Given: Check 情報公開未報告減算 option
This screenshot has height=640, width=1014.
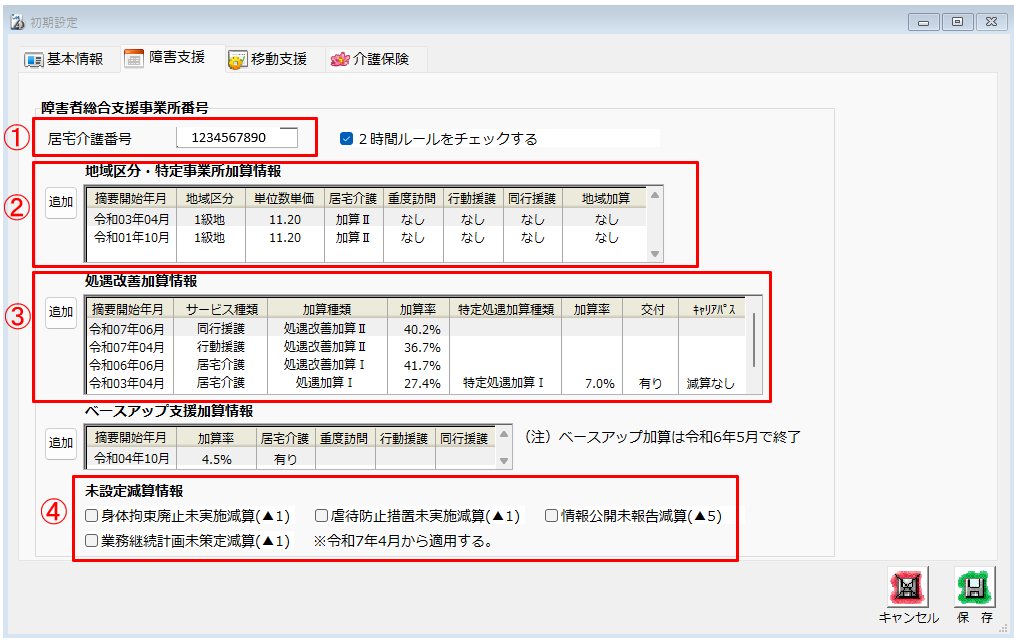Looking at the screenshot, I should coord(552,517).
